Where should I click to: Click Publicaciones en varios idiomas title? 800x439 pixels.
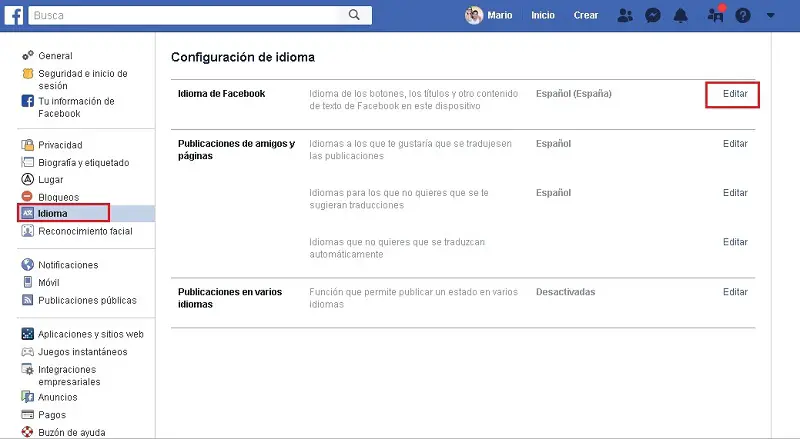point(230,298)
